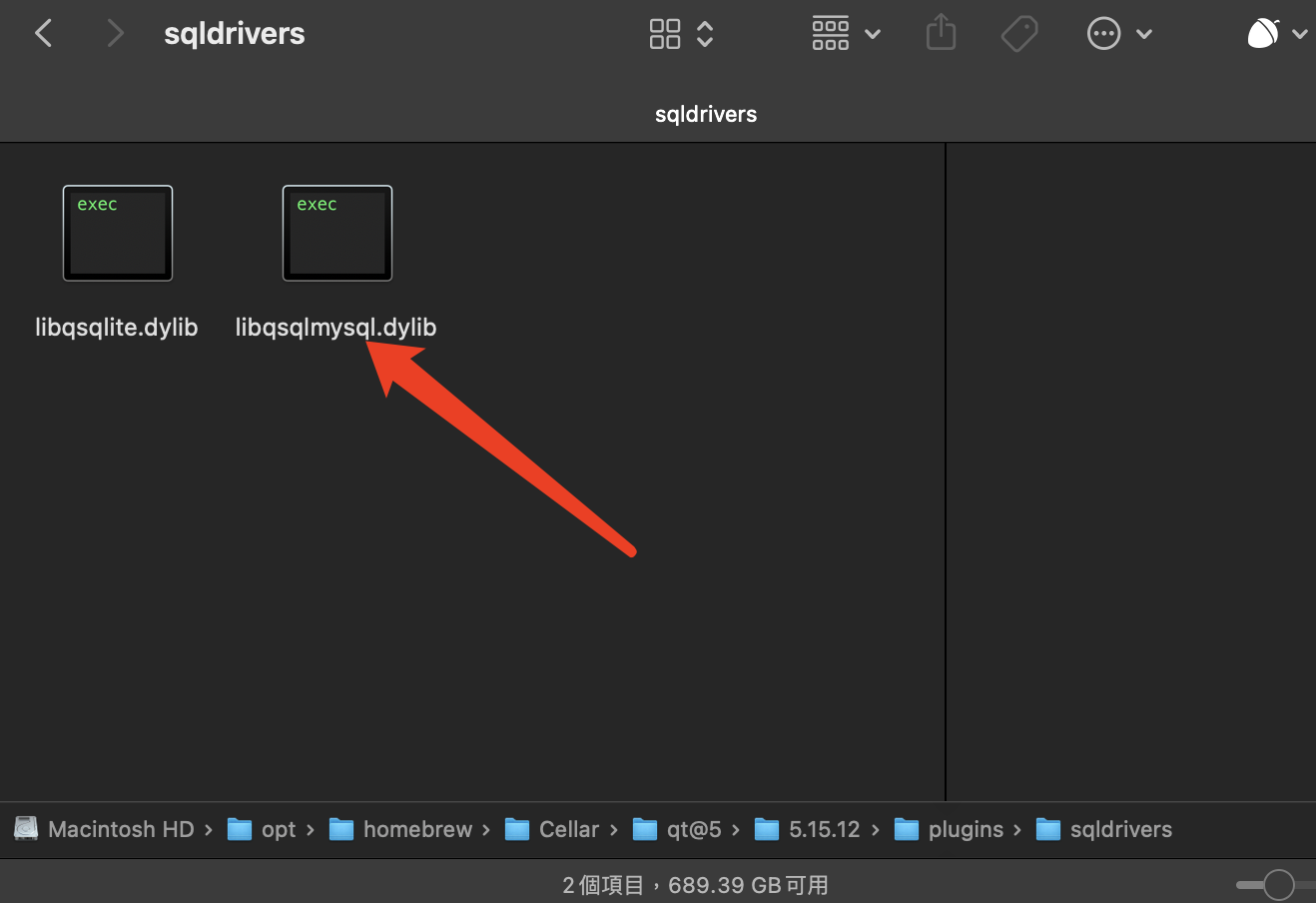The width and height of the screenshot is (1316, 903).
Task: Open the group-by options dropdown
Action: click(x=845, y=34)
